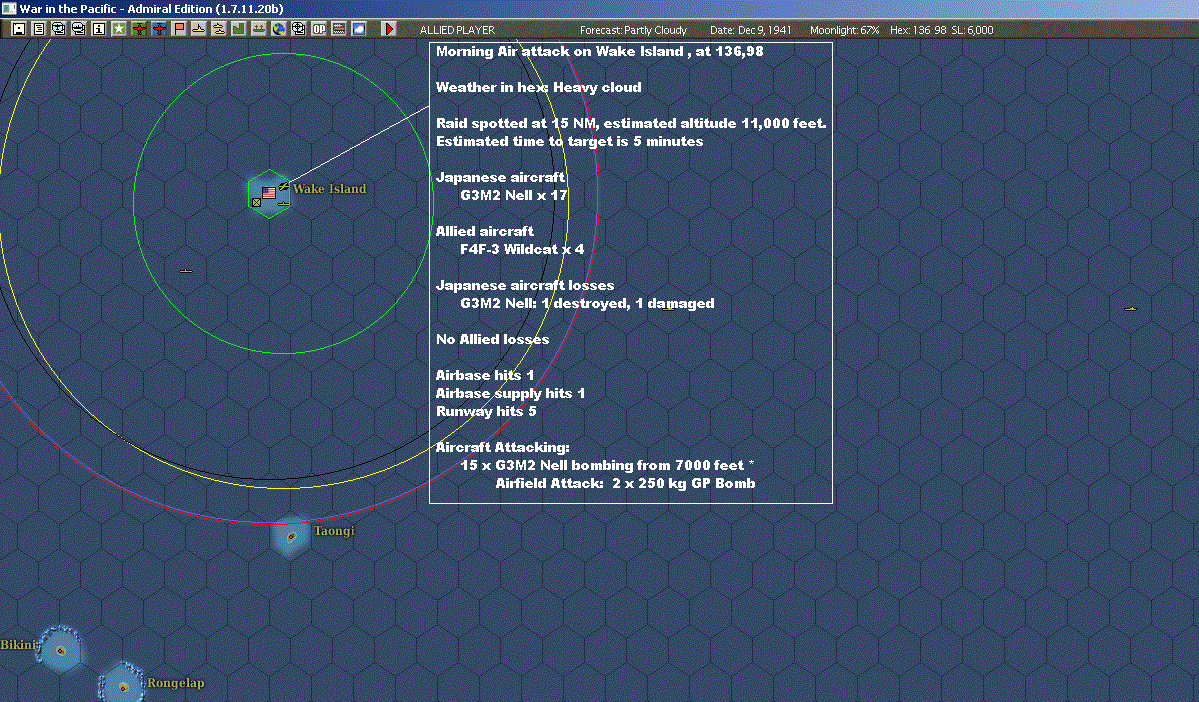Click 'Weather in hex: Heavy cloud' line

tap(538, 87)
